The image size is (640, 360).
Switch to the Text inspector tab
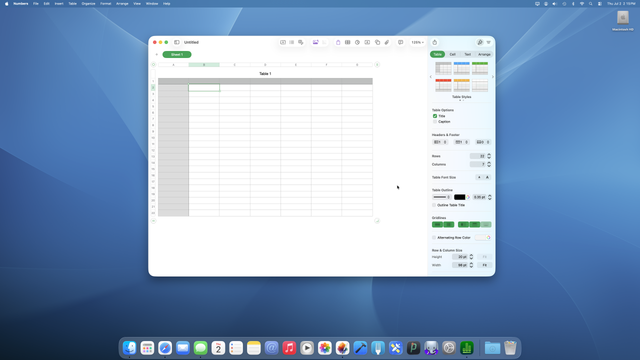(x=468, y=54)
